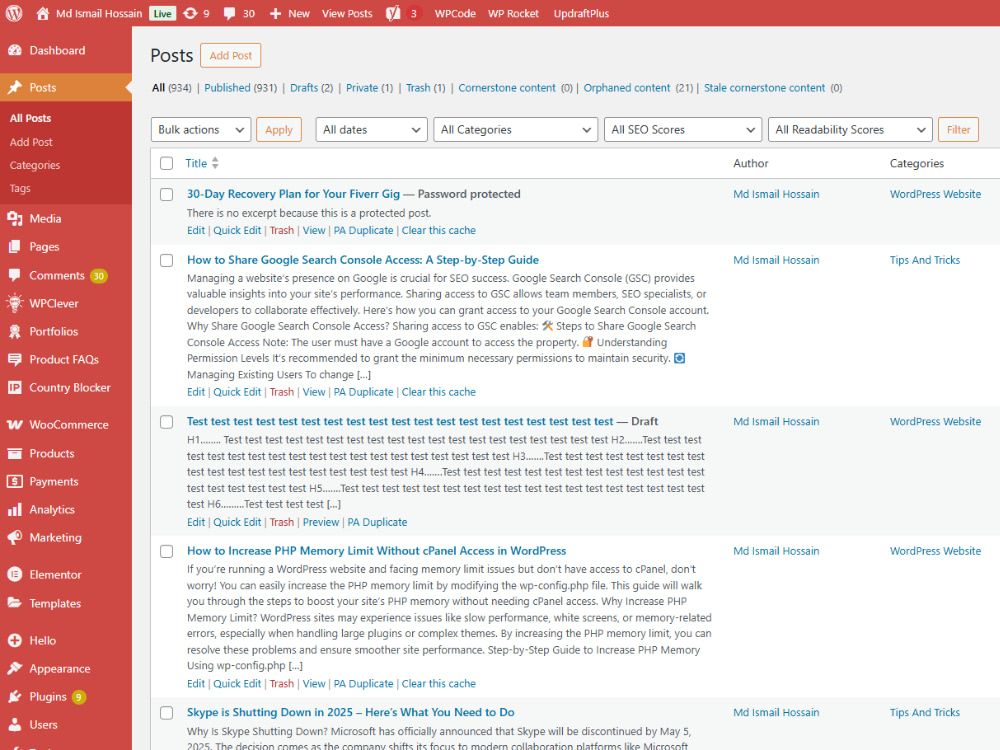Show Orphaned content posts
The height and width of the screenshot is (750, 1000).
(627, 88)
